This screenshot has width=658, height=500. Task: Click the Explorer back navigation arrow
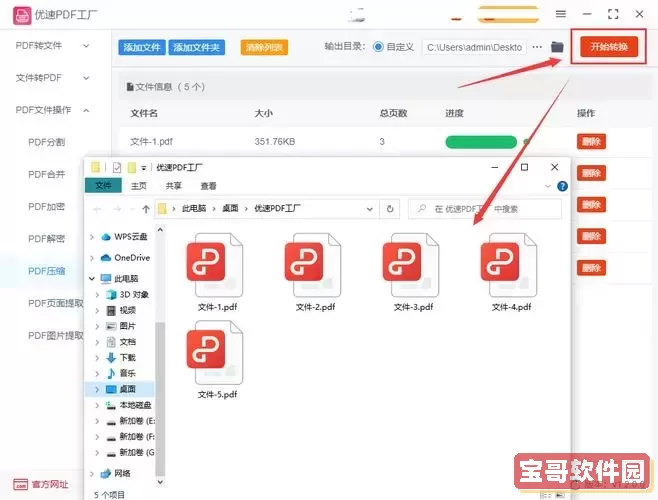(97, 209)
